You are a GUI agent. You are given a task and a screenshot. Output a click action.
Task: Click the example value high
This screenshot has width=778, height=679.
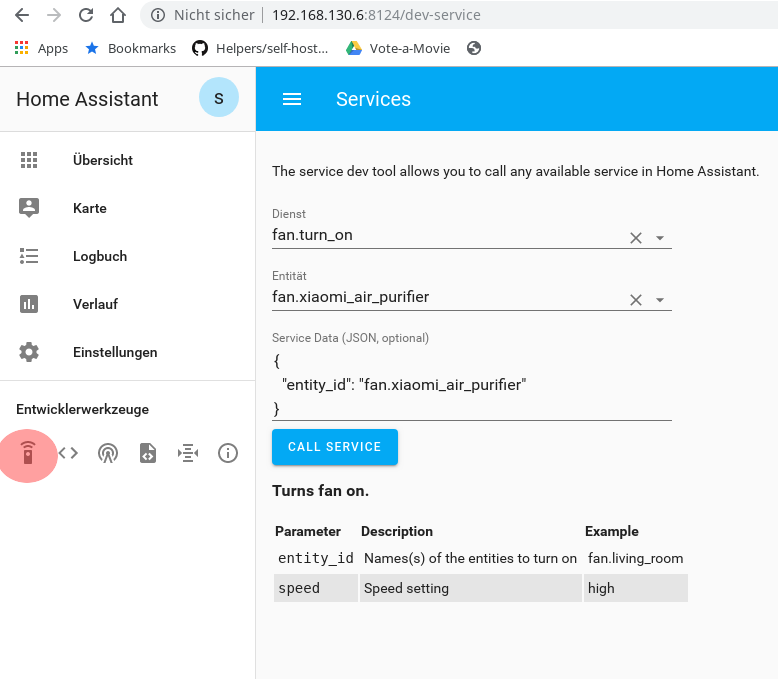tap(635, 588)
